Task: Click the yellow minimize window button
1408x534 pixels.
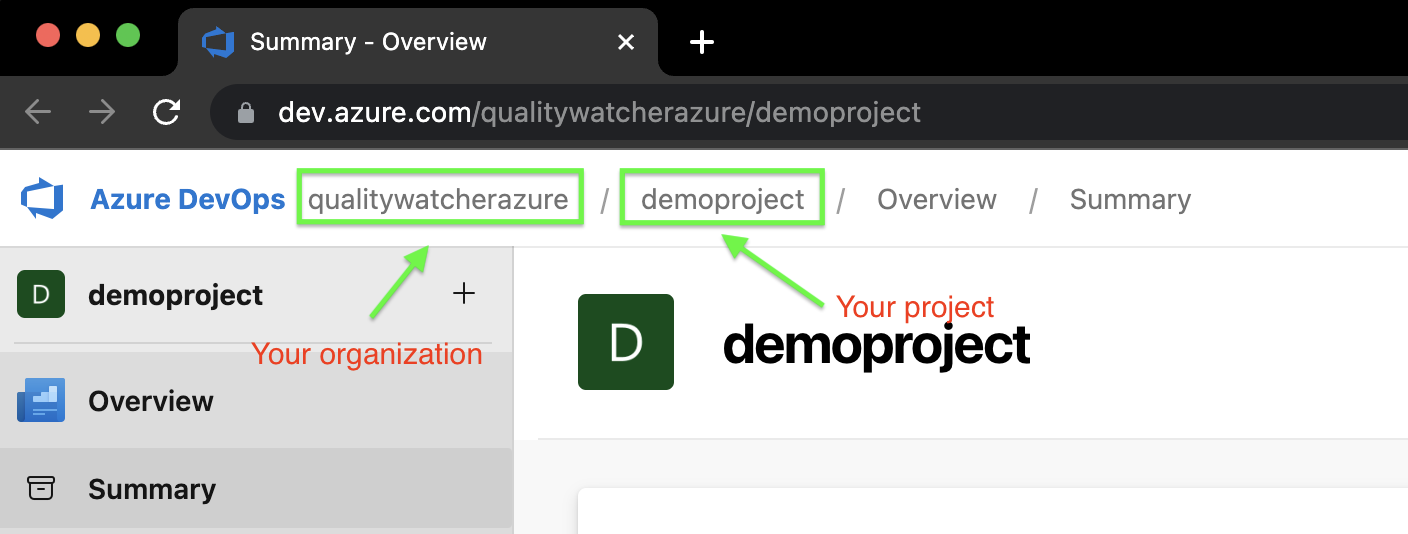Action: pos(88,35)
